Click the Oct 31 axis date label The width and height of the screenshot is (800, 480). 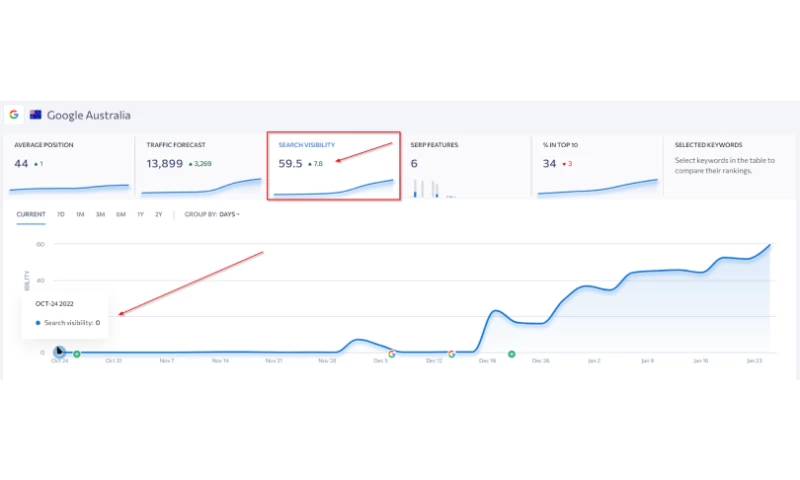click(114, 361)
